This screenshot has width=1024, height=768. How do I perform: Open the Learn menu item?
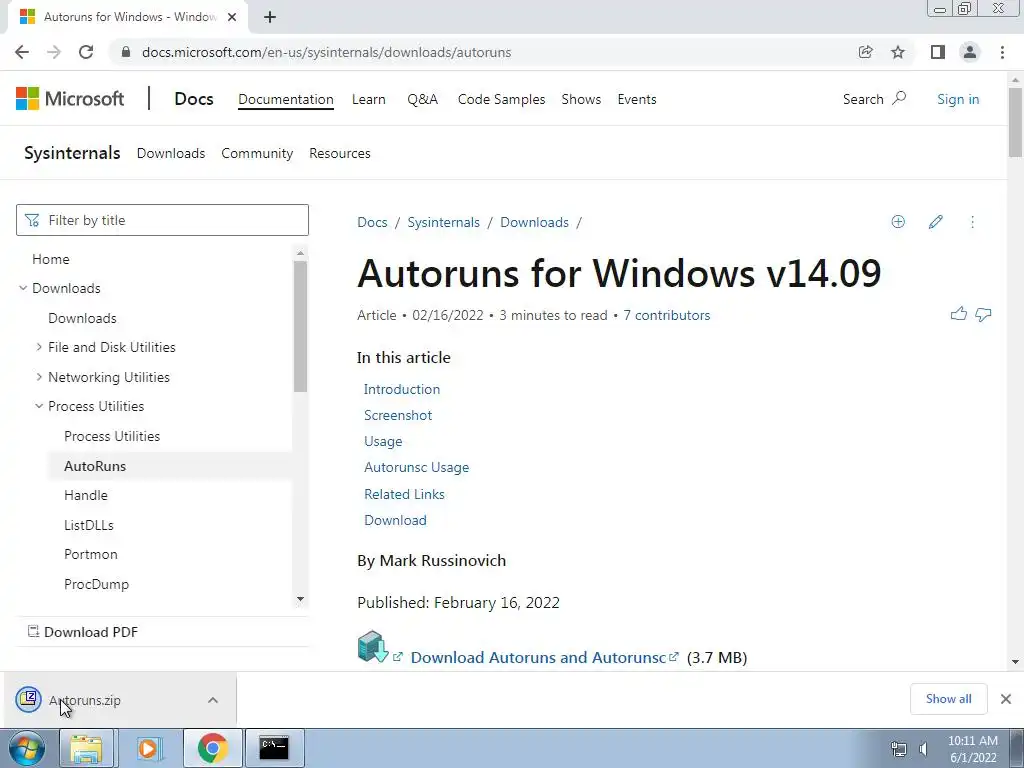(x=368, y=99)
